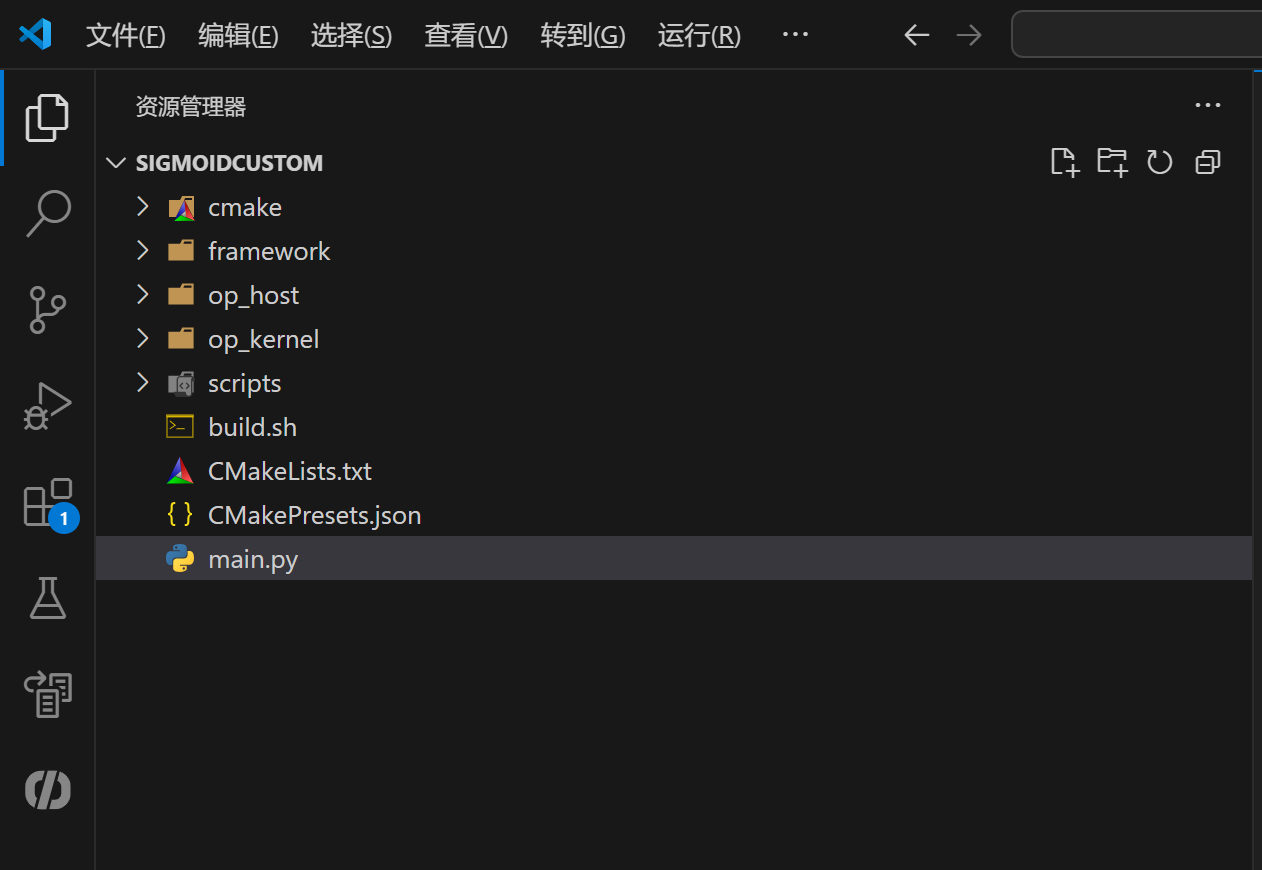Open the CMakeLists.txt file name
This screenshot has height=870, width=1262.
point(290,471)
